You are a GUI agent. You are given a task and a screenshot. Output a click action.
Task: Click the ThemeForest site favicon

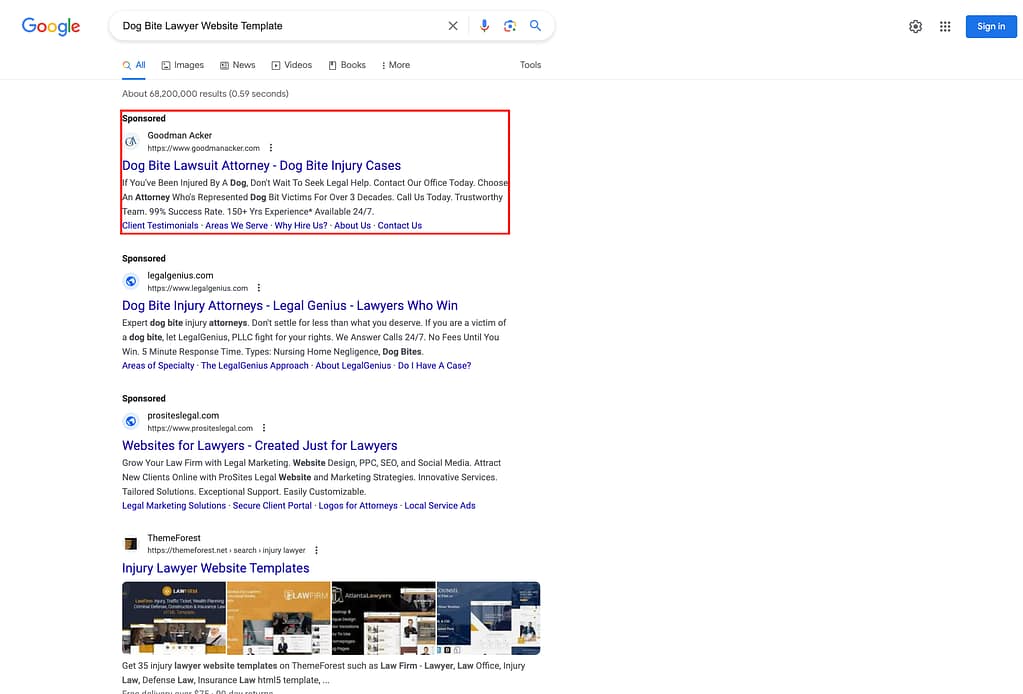tap(131, 543)
